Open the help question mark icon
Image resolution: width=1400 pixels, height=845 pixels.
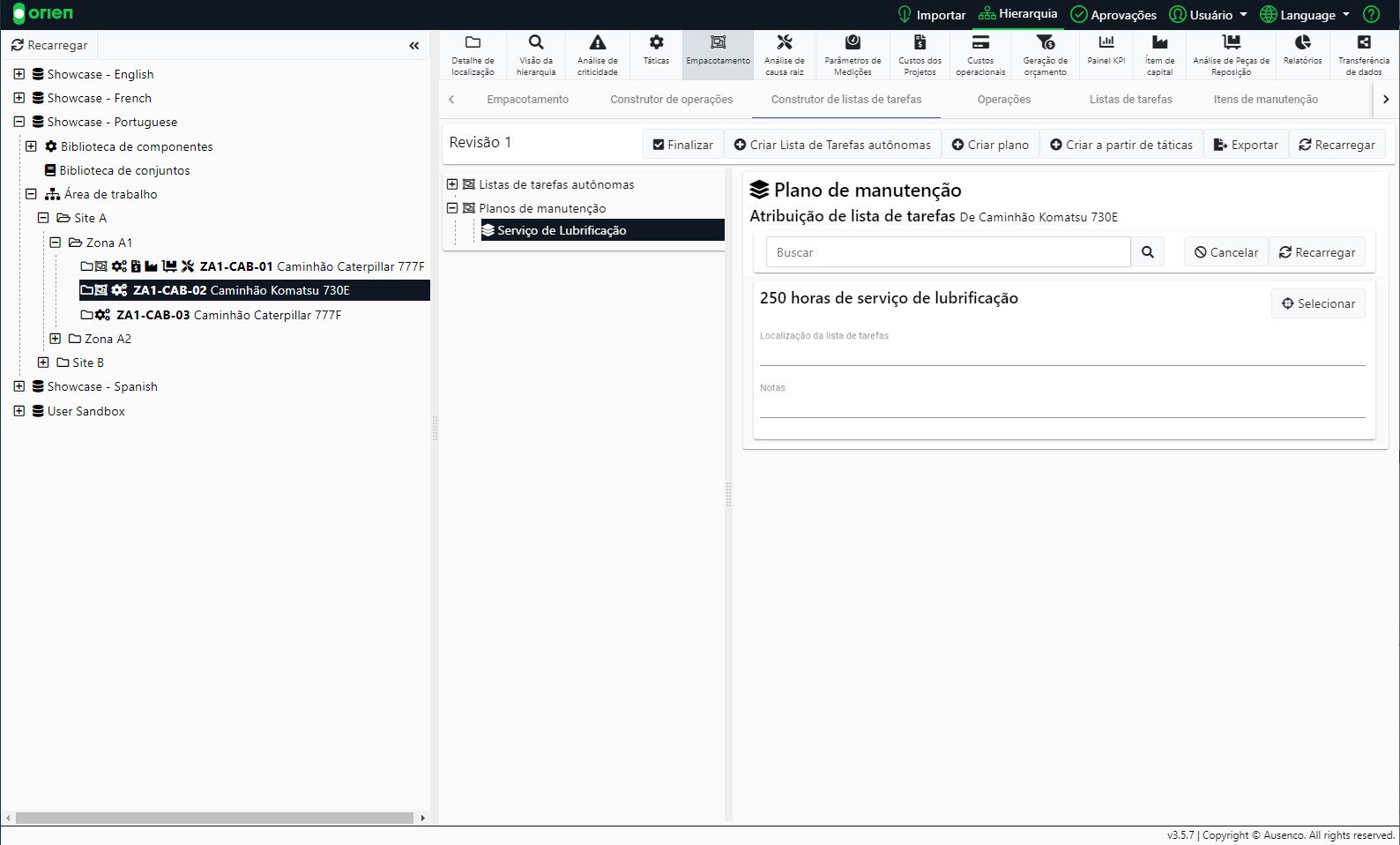point(1371,14)
